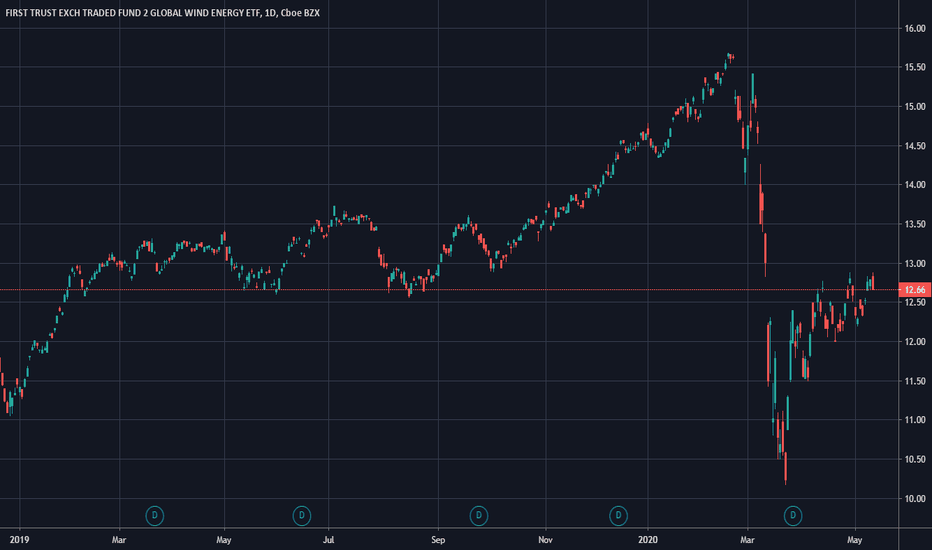Screen dimensions: 932x550
Task: Click the '15.50' price axis label
Action: click(x=915, y=67)
